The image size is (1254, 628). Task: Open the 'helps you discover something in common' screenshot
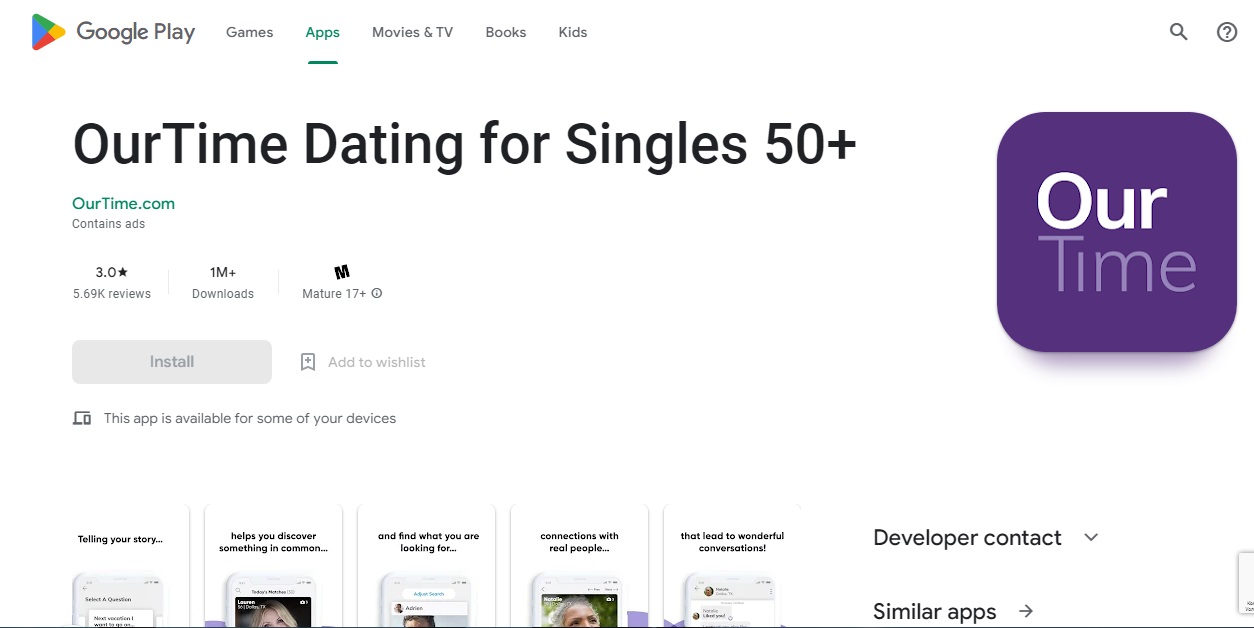click(273, 566)
